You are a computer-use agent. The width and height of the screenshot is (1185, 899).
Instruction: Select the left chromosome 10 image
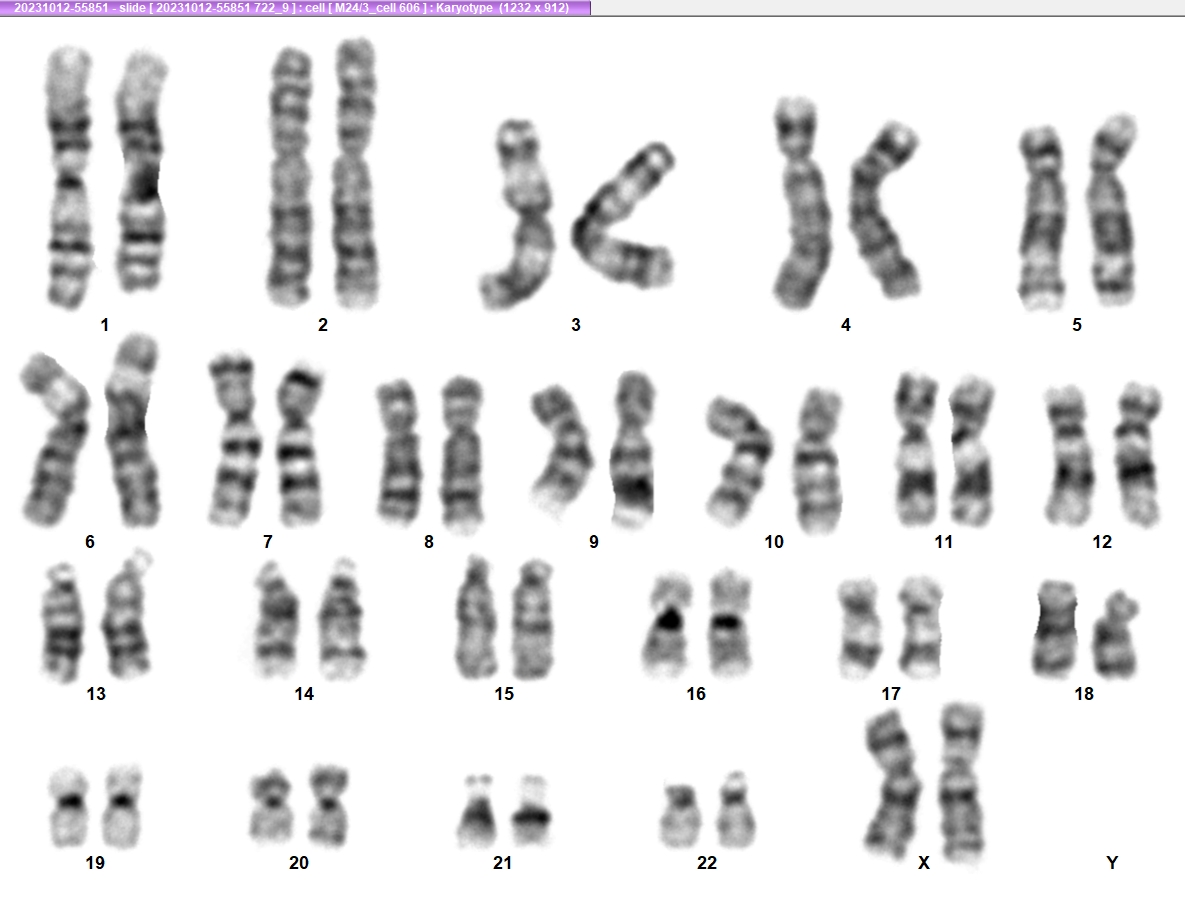point(740,462)
